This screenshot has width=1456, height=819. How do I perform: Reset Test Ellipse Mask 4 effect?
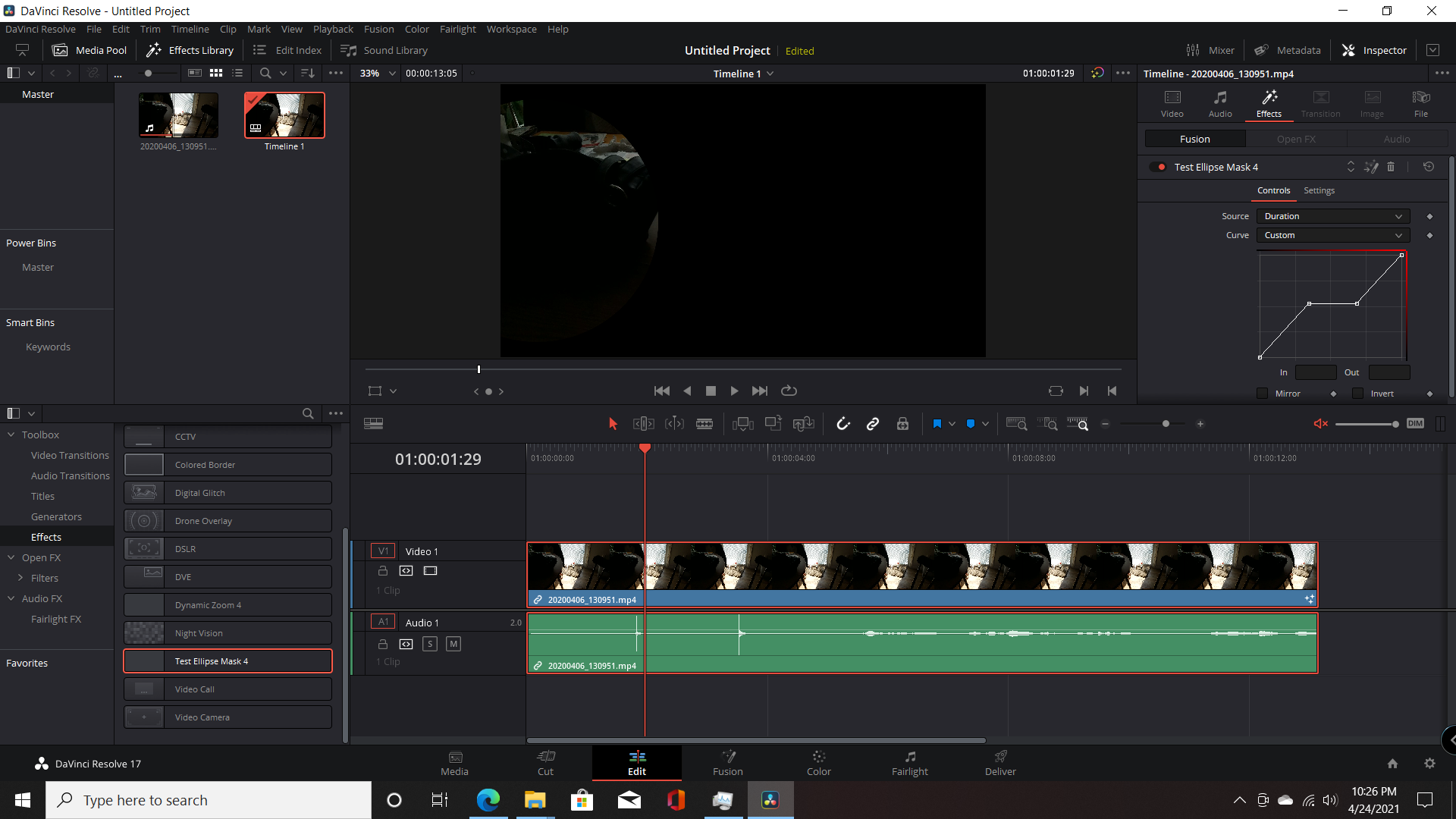pos(1429,167)
